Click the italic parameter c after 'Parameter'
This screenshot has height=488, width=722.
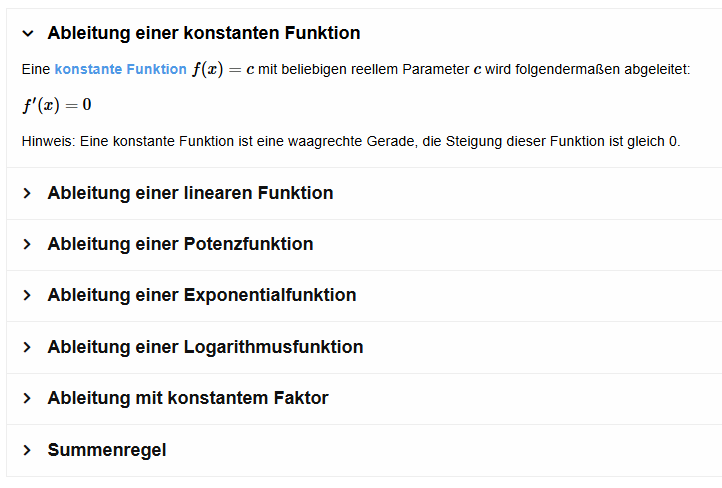click(476, 70)
